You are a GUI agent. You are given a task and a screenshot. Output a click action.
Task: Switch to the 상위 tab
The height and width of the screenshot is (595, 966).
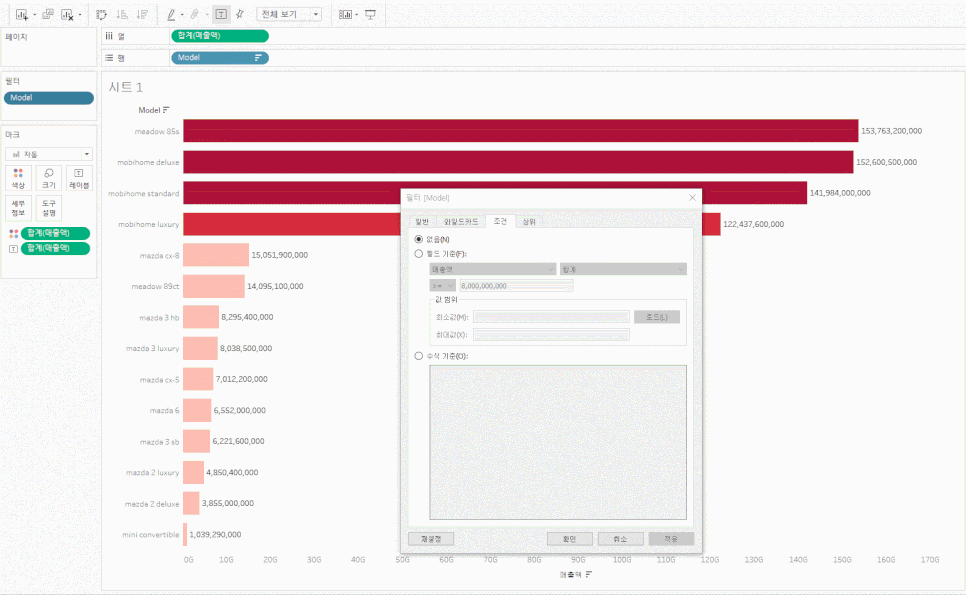pyautogui.click(x=529, y=222)
